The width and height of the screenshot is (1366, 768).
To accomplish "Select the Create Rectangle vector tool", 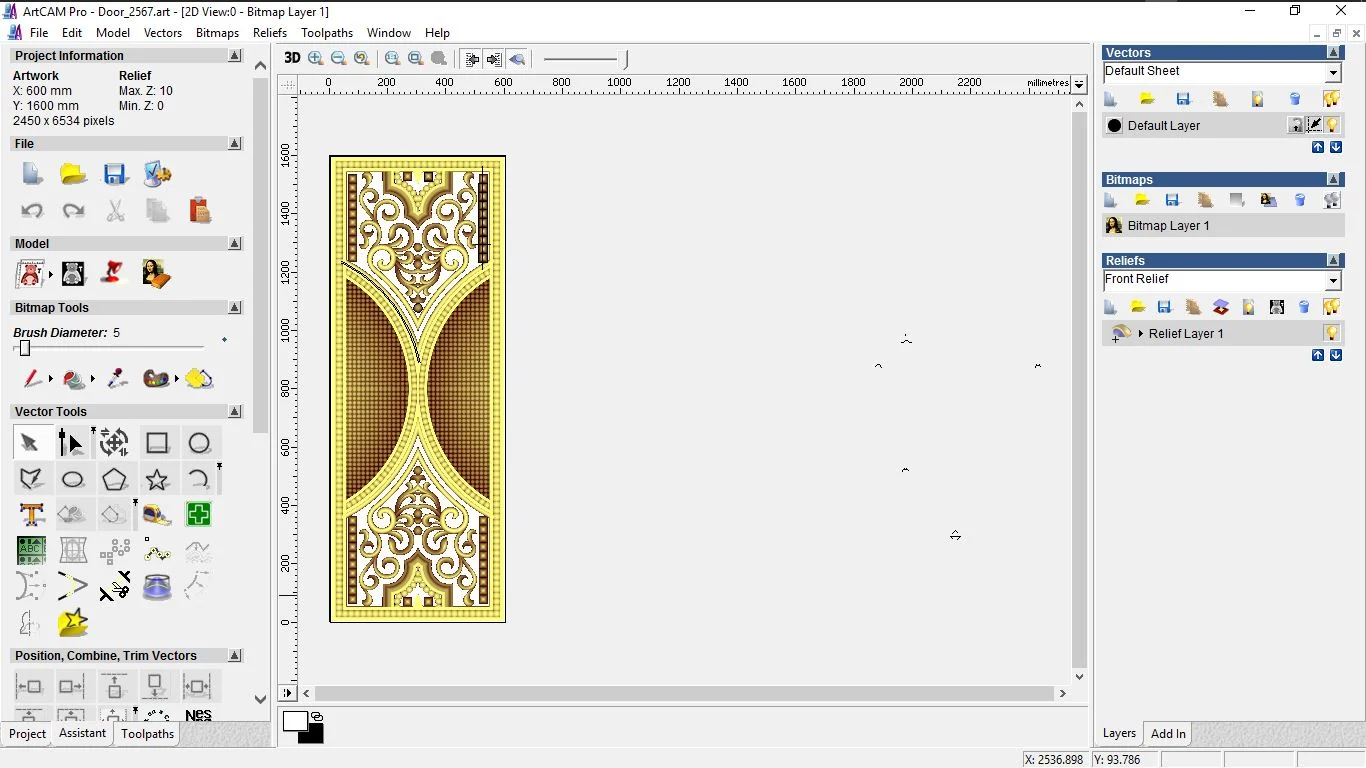I will pyautogui.click(x=157, y=443).
